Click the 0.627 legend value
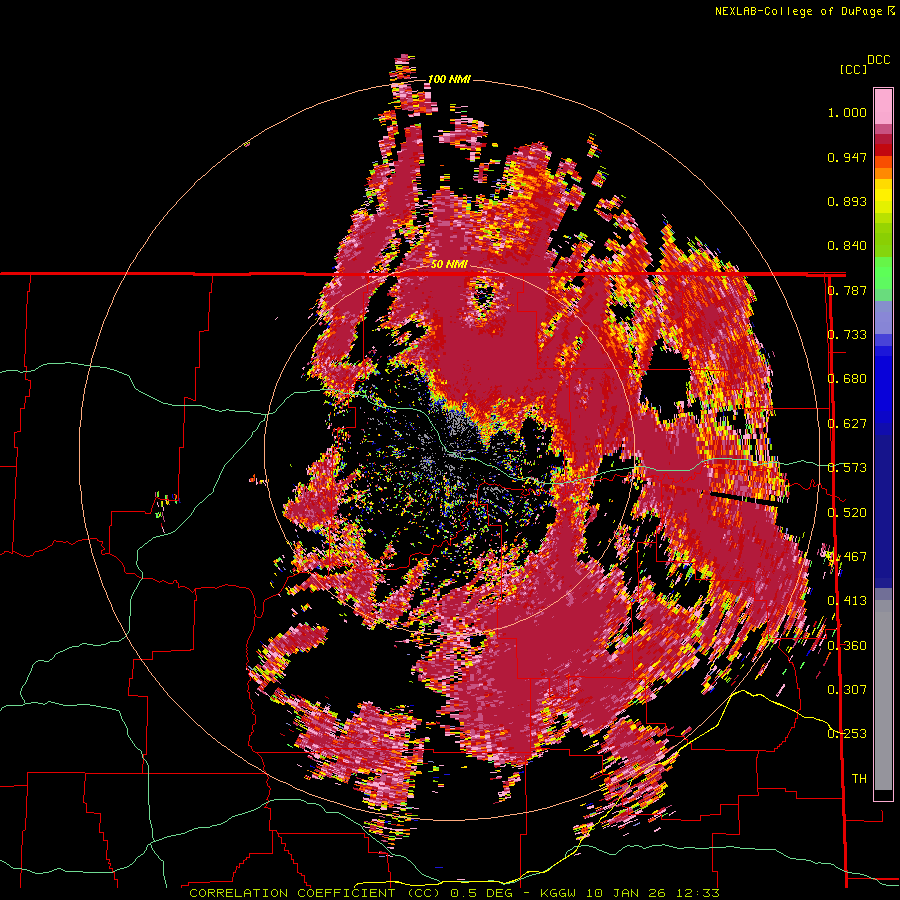This screenshot has height=900, width=900. pyautogui.click(x=847, y=424)
